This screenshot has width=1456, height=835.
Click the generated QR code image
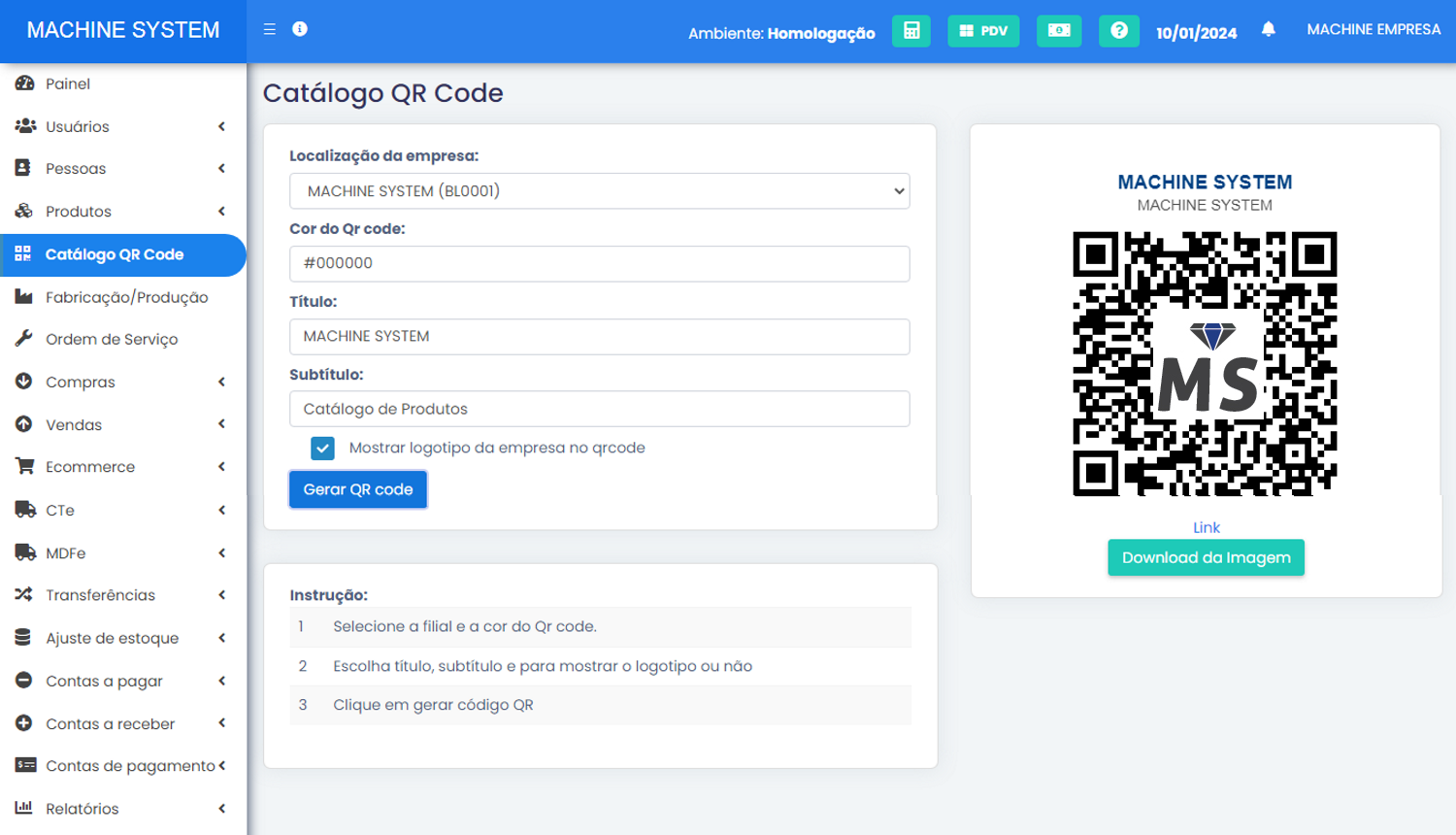pyautogui.click(x=1205, y=364)
